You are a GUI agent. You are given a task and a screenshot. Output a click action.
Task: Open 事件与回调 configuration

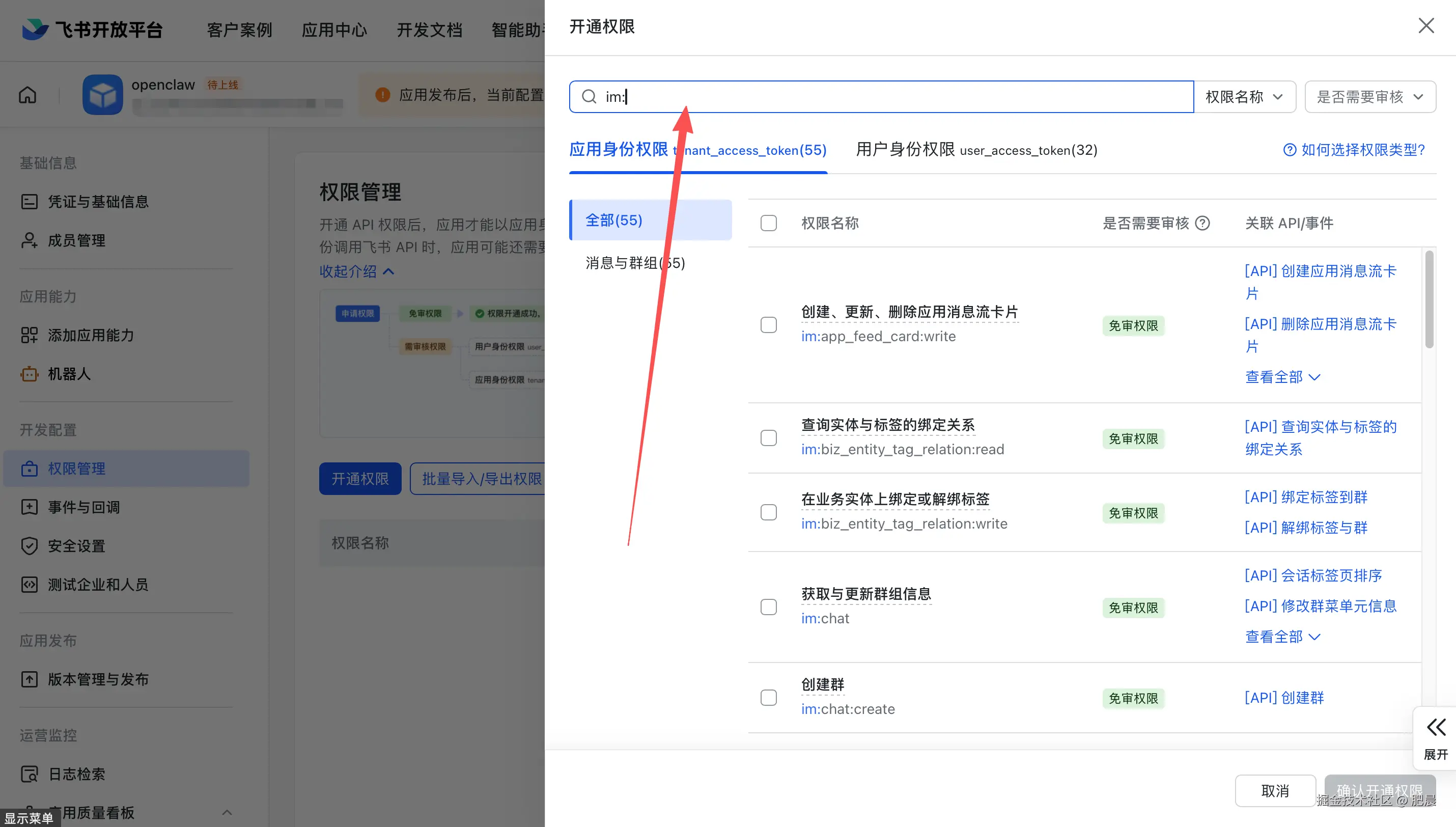[x=83, y=507]
